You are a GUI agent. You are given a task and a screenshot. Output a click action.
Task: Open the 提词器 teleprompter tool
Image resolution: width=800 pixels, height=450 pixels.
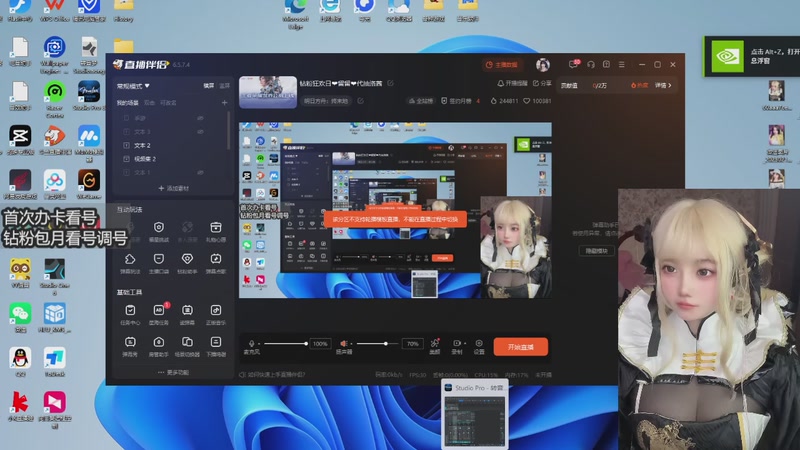pos(187,314)
